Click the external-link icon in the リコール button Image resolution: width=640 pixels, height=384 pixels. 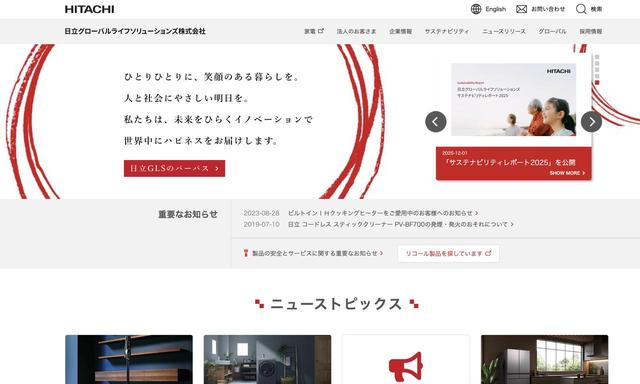(x=488, y=253)
